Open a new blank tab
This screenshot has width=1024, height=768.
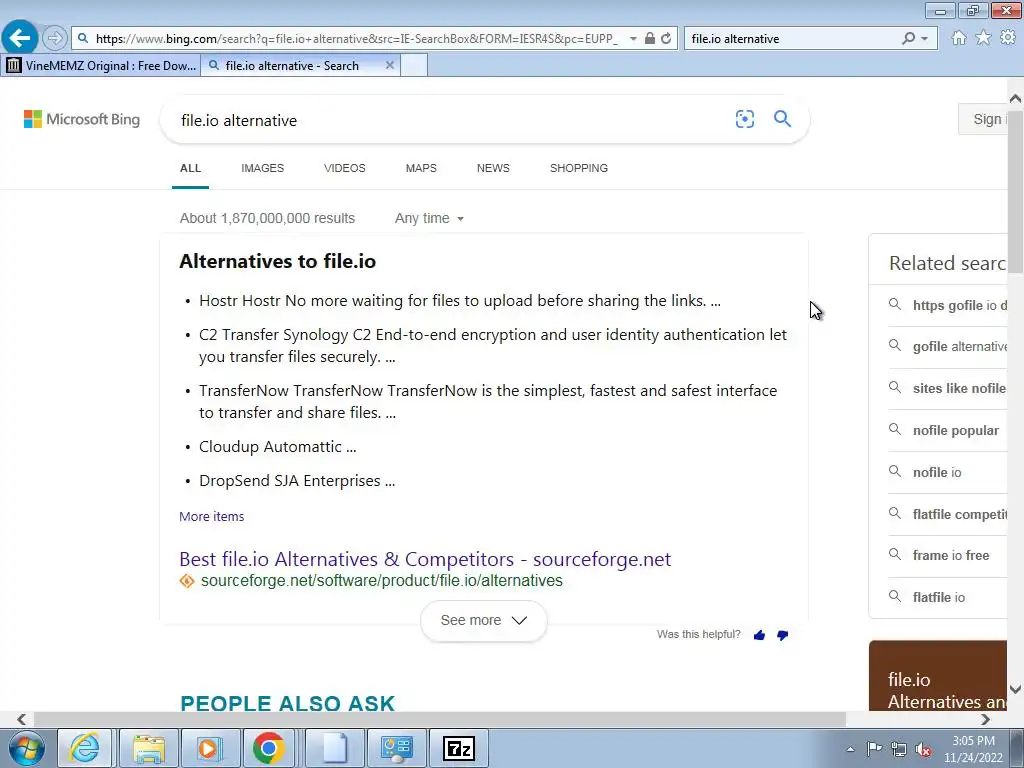pyautogui.click(x=413, y=65)
